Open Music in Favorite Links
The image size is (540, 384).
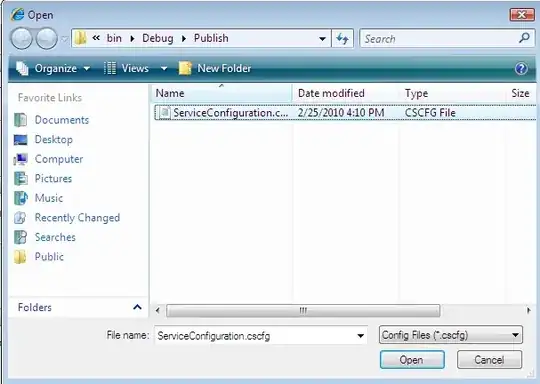coord(39,198)
